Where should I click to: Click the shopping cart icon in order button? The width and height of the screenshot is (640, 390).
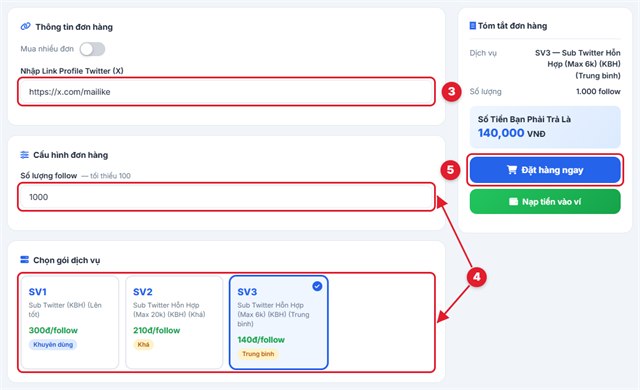point(512,170)
